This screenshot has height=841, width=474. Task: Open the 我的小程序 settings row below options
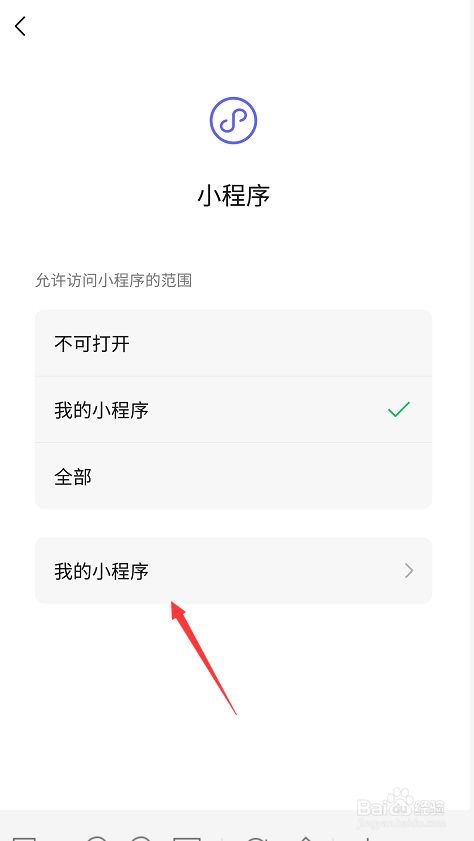(x=233, y=571)
